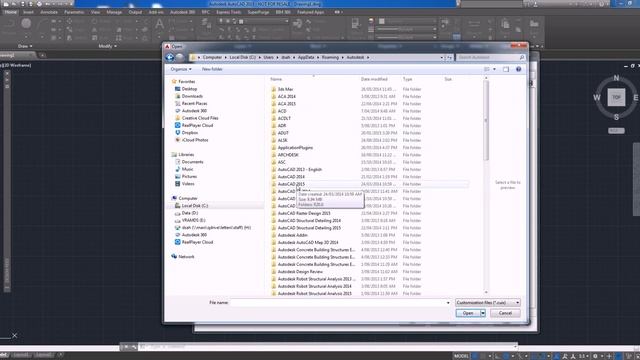The image size is (640, 360).
Task: Select Libraries in navigation pane
Action: [x=186, y=155]
